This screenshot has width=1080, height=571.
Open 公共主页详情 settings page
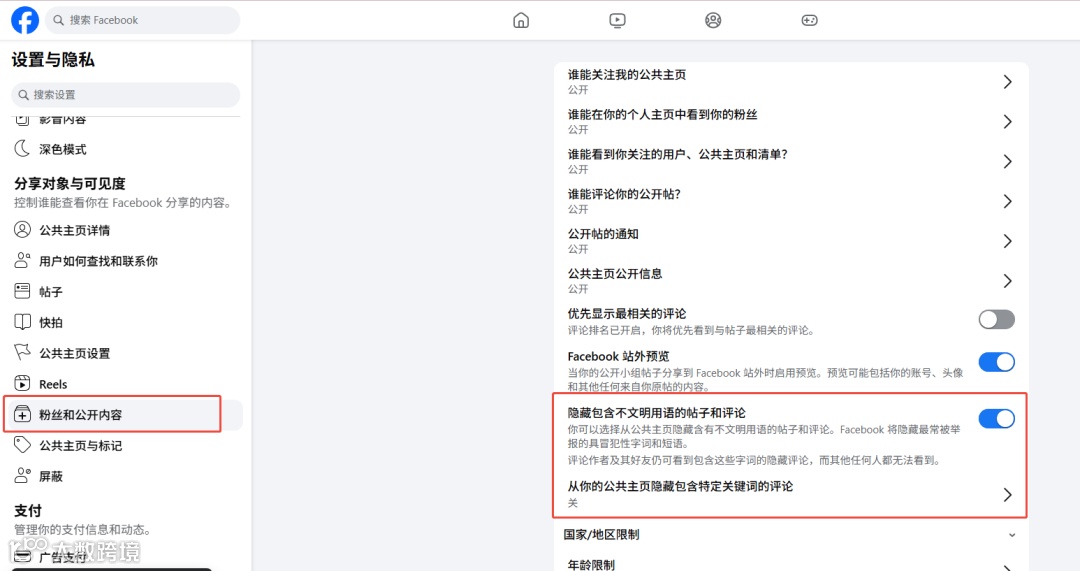click(x=74, y=230)
